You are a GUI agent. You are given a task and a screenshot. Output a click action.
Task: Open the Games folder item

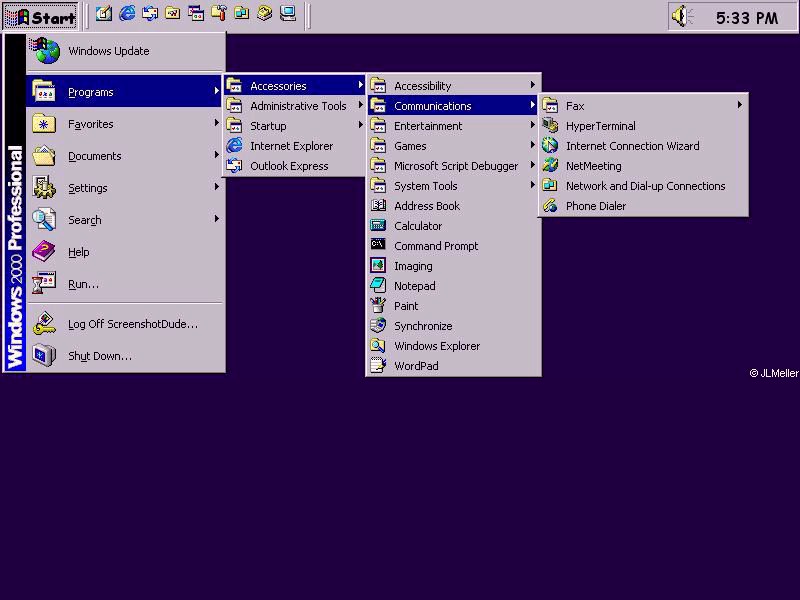coord(453,146)
